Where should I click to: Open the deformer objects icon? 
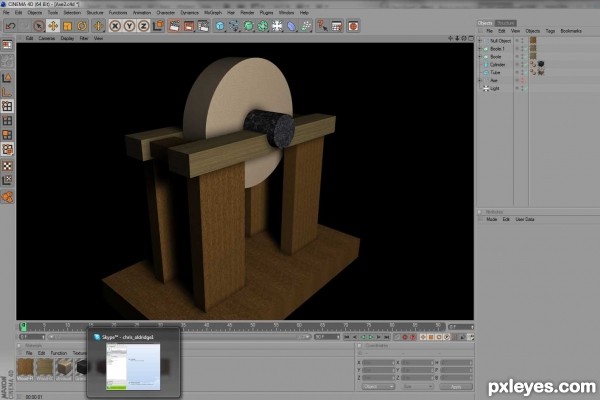coord(292,26)
